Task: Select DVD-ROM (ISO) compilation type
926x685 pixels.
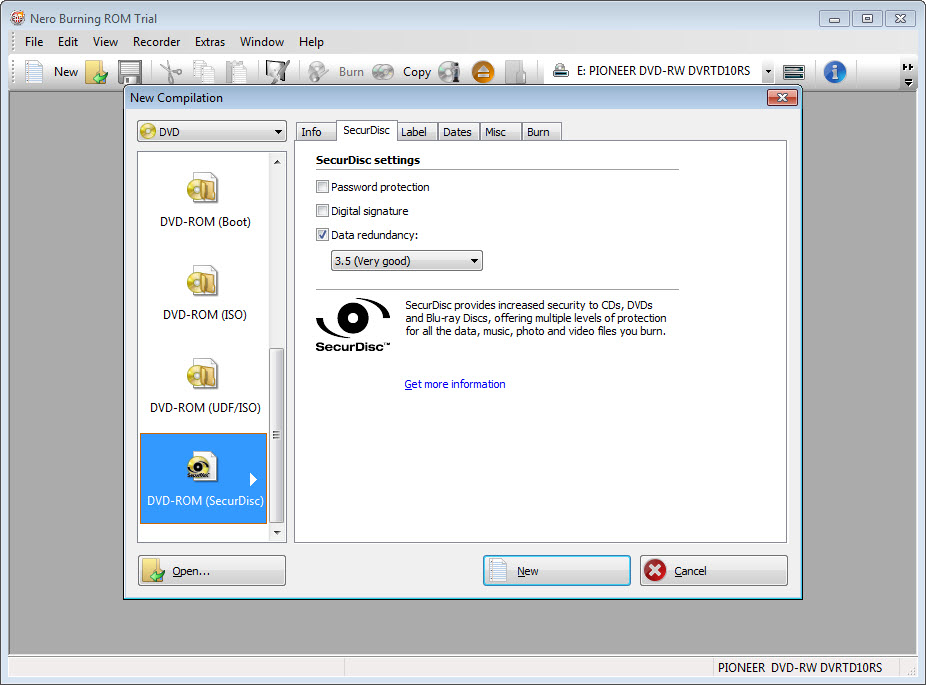Action: (203, 290)
